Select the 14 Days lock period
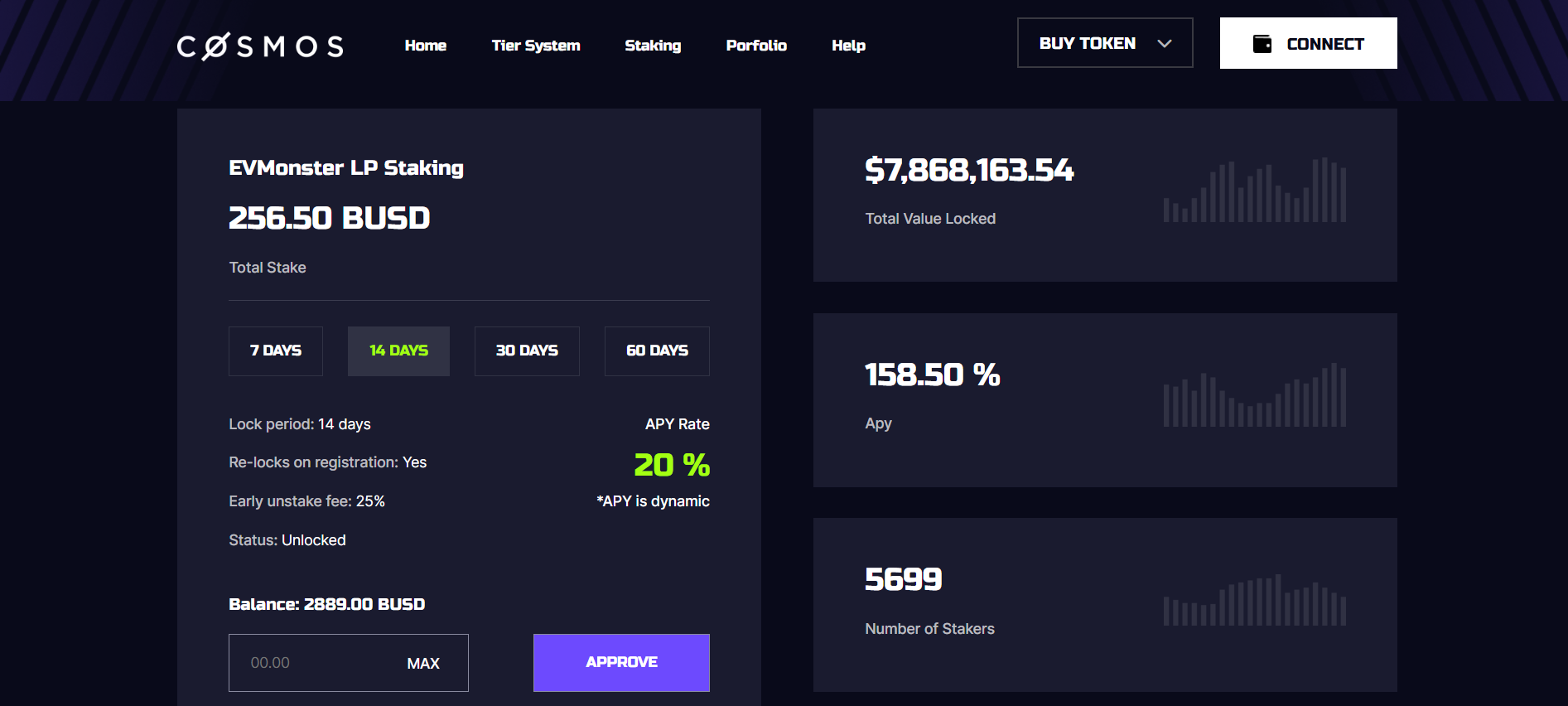The height and width of the screenshot is (706, 1568). (x=398, y=351)
